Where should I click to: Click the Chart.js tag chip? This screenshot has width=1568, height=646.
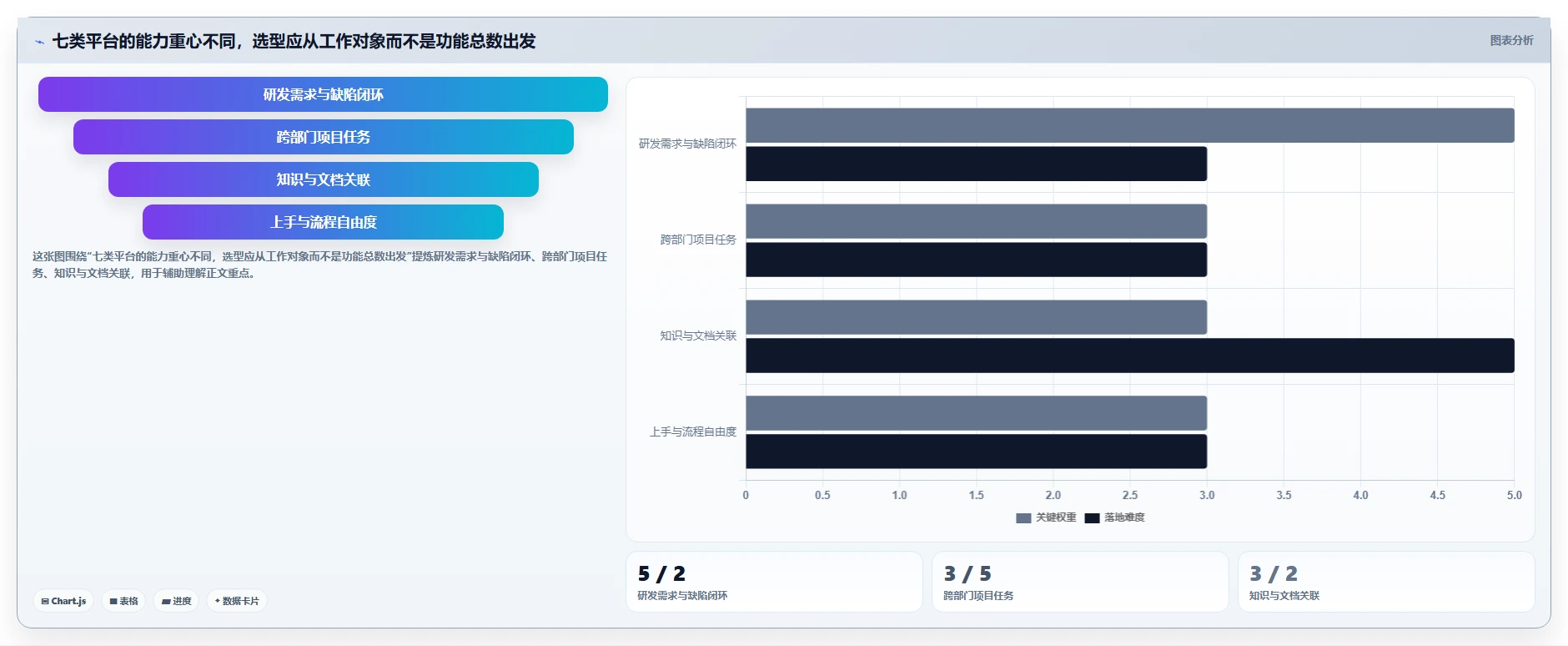[63, 601]
